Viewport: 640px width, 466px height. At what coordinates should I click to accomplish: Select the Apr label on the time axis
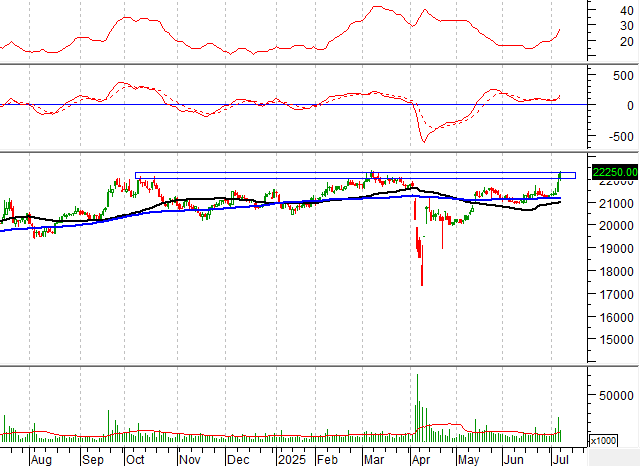(421, 459)
